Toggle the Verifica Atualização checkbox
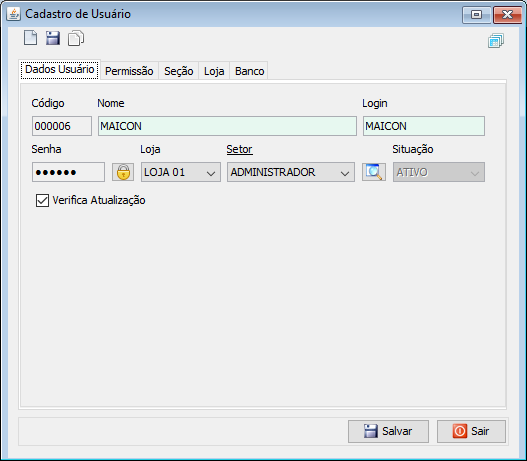This screenshot has height=461, width=527. tap(42, 200)
